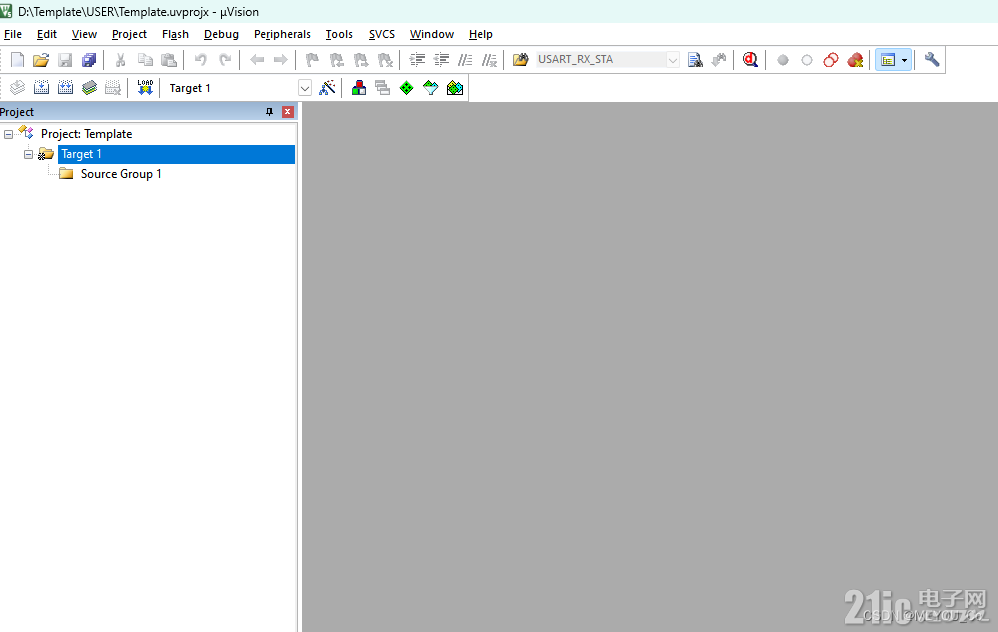Create a new file from toolbar
998x632 pixels.
pyautogui.click(x=17, y=60)
